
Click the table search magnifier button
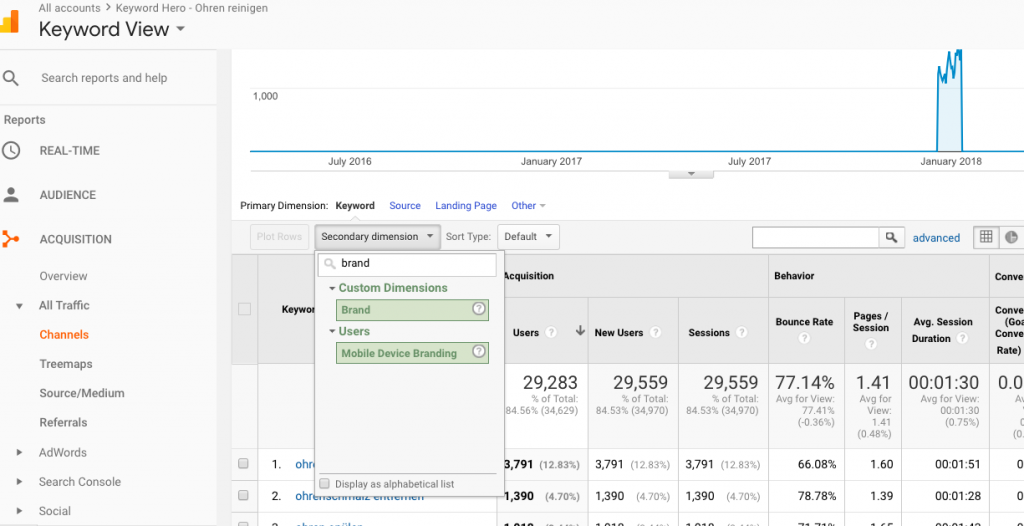pos(891,237)
